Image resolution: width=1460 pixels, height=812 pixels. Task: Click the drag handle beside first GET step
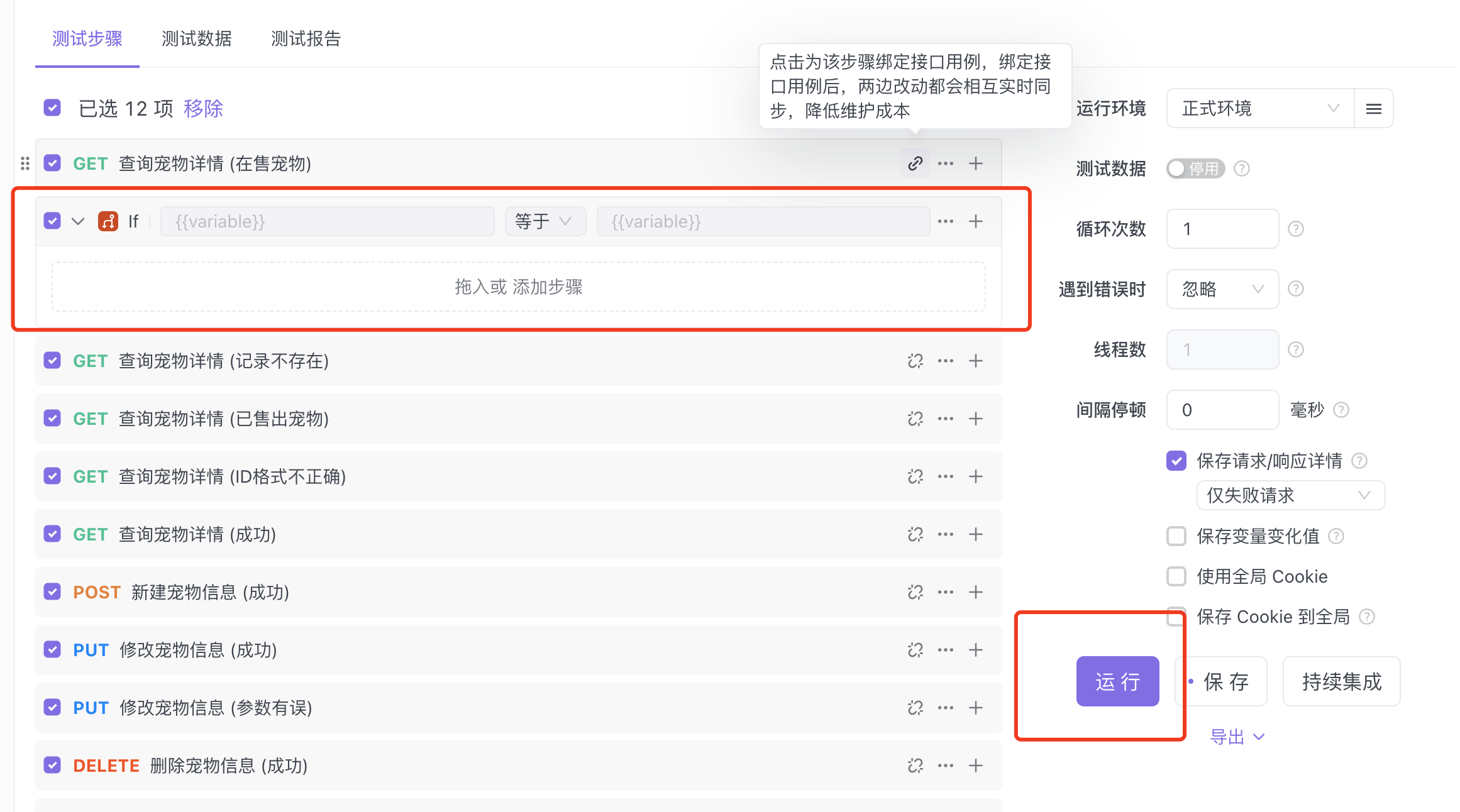coord(25,163)
